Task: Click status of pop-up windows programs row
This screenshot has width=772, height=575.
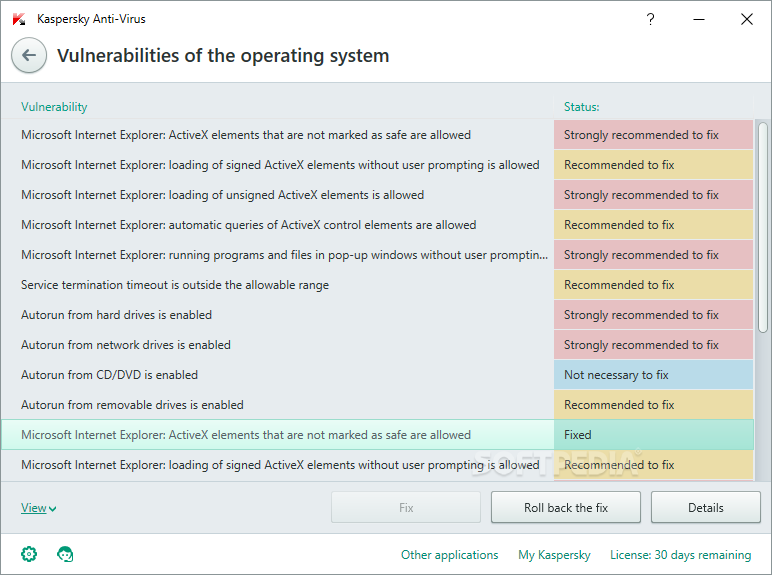Action: pyautogui.click(x=654, y=255)
